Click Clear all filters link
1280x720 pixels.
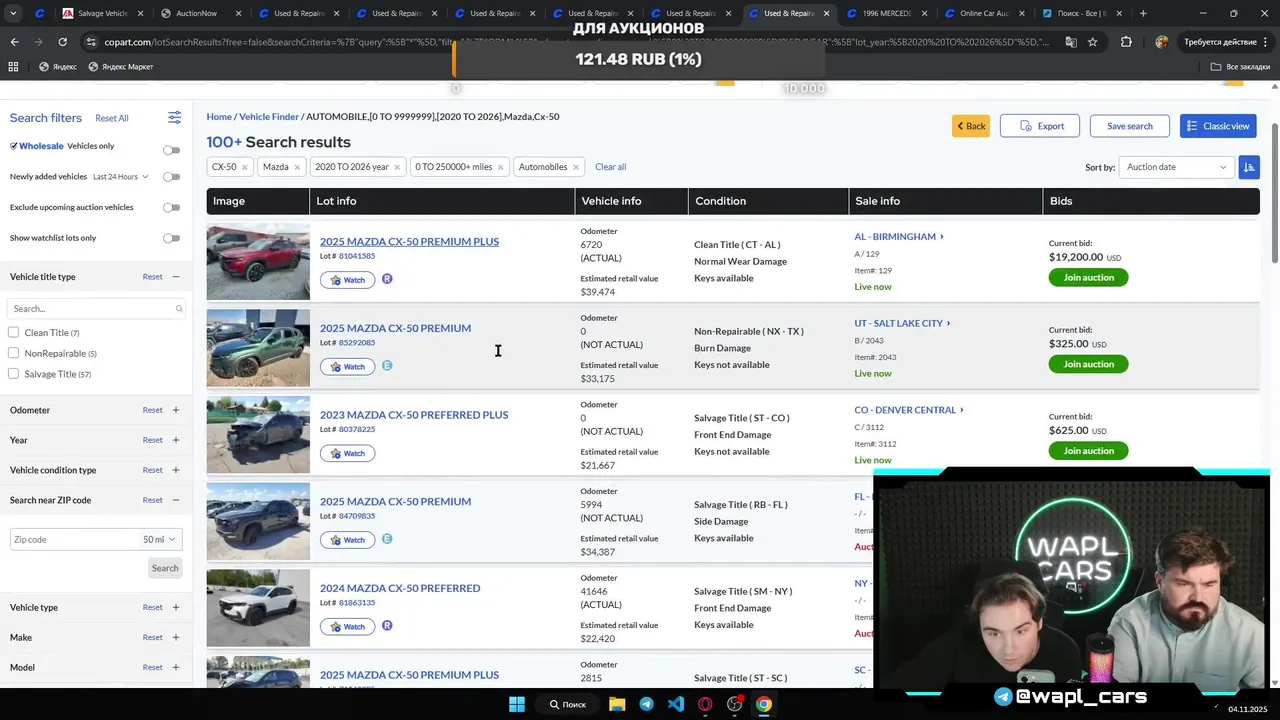pyautogui.click(x=610, y=167)
